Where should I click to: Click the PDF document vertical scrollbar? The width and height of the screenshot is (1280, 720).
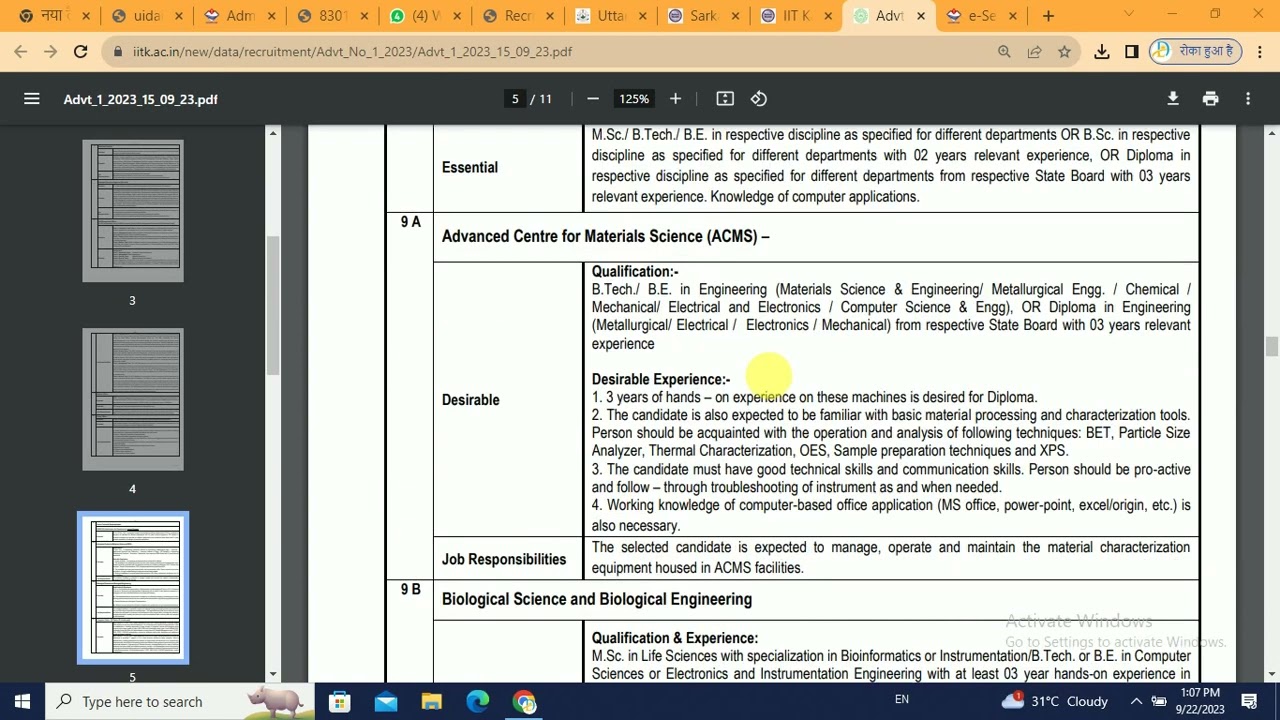coord(1272,345)
